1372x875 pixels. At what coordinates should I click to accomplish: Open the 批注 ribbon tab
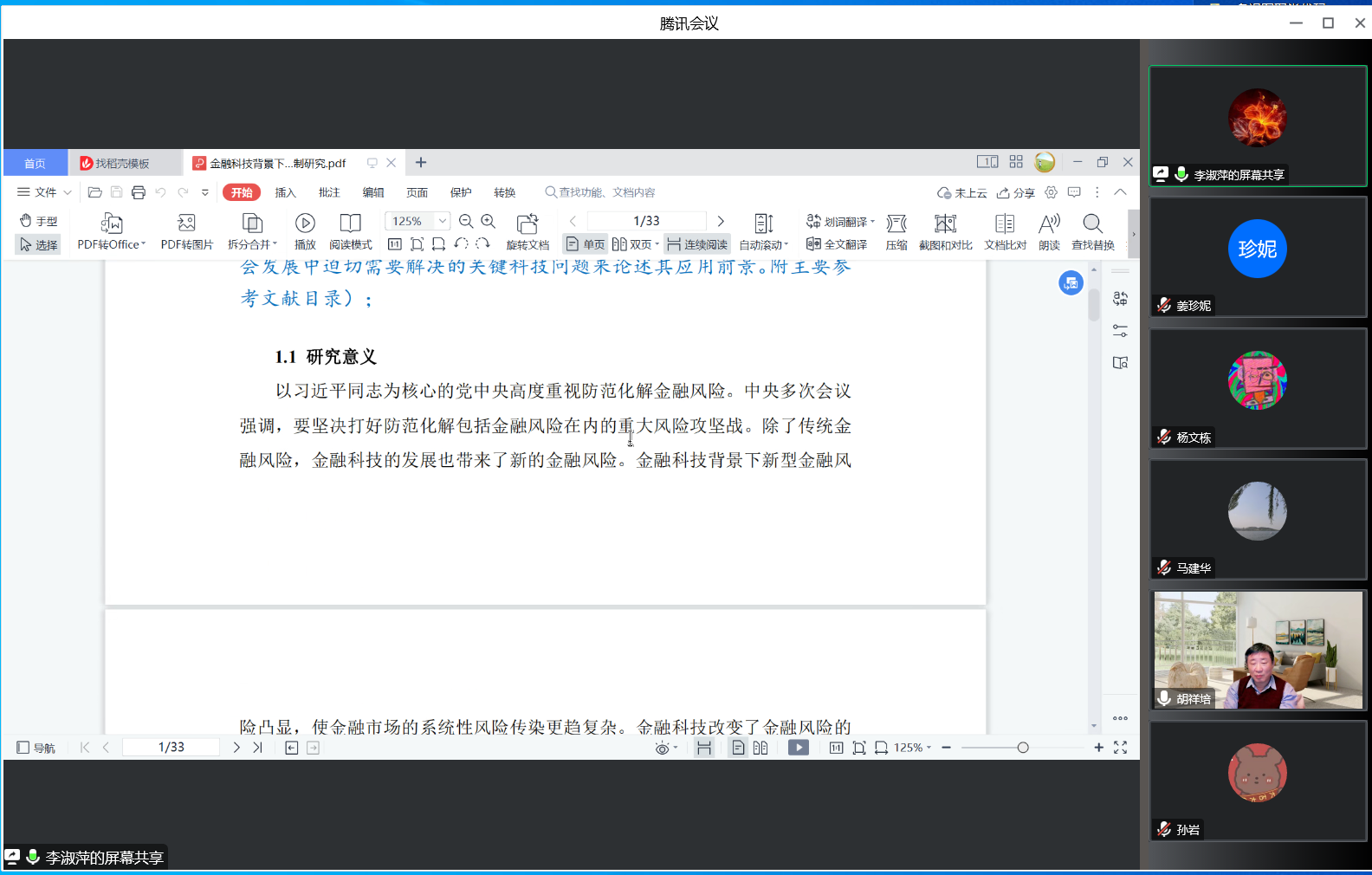point(329,192)
